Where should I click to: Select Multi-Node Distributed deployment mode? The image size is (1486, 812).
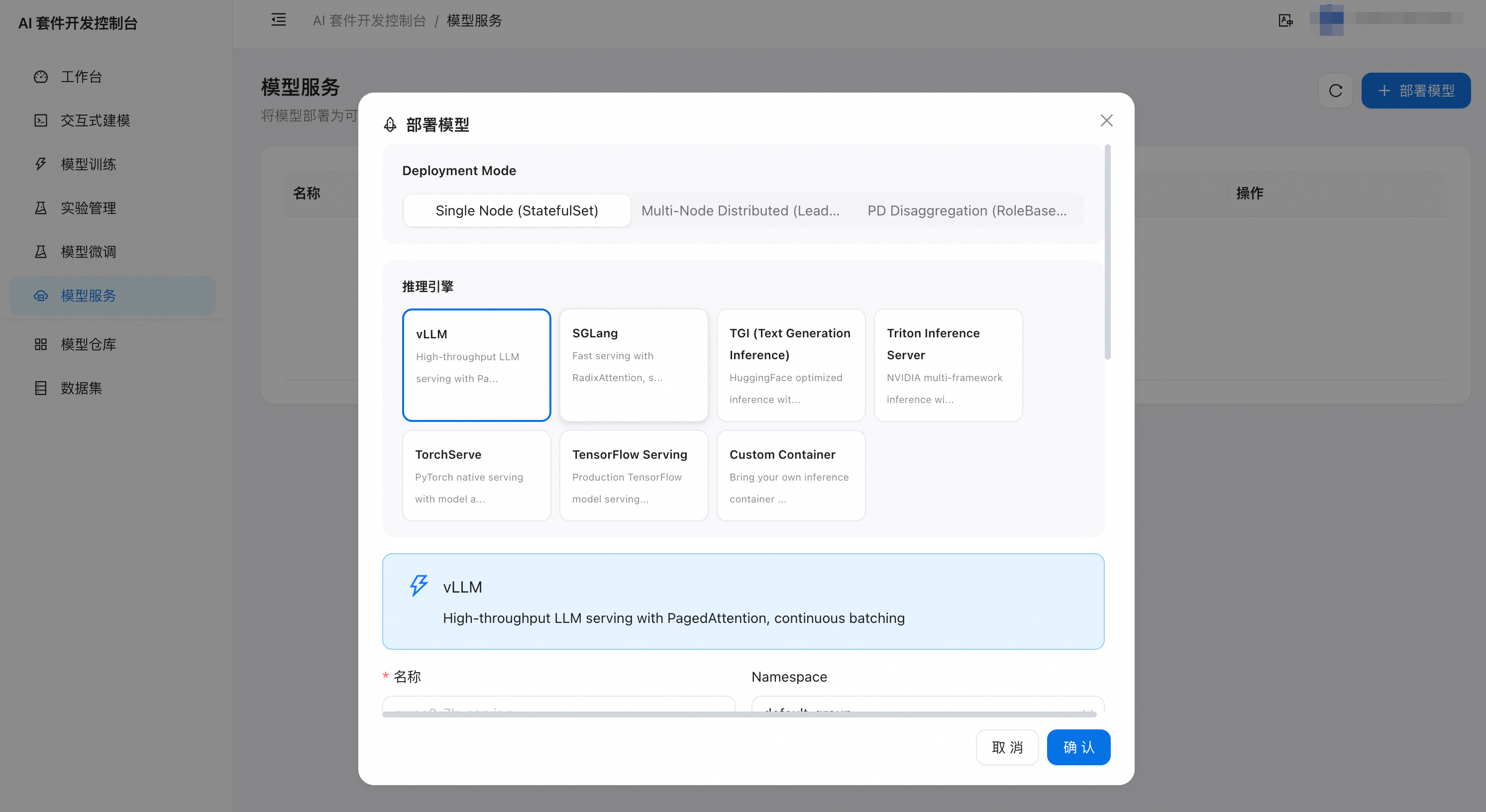740,210
